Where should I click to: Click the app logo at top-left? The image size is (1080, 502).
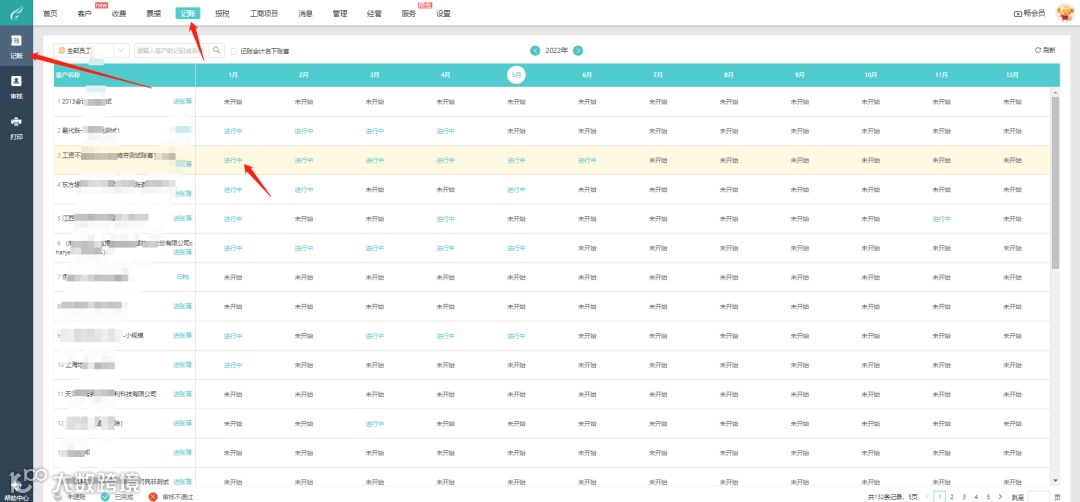pyautogui.click(x=17, y=13)
